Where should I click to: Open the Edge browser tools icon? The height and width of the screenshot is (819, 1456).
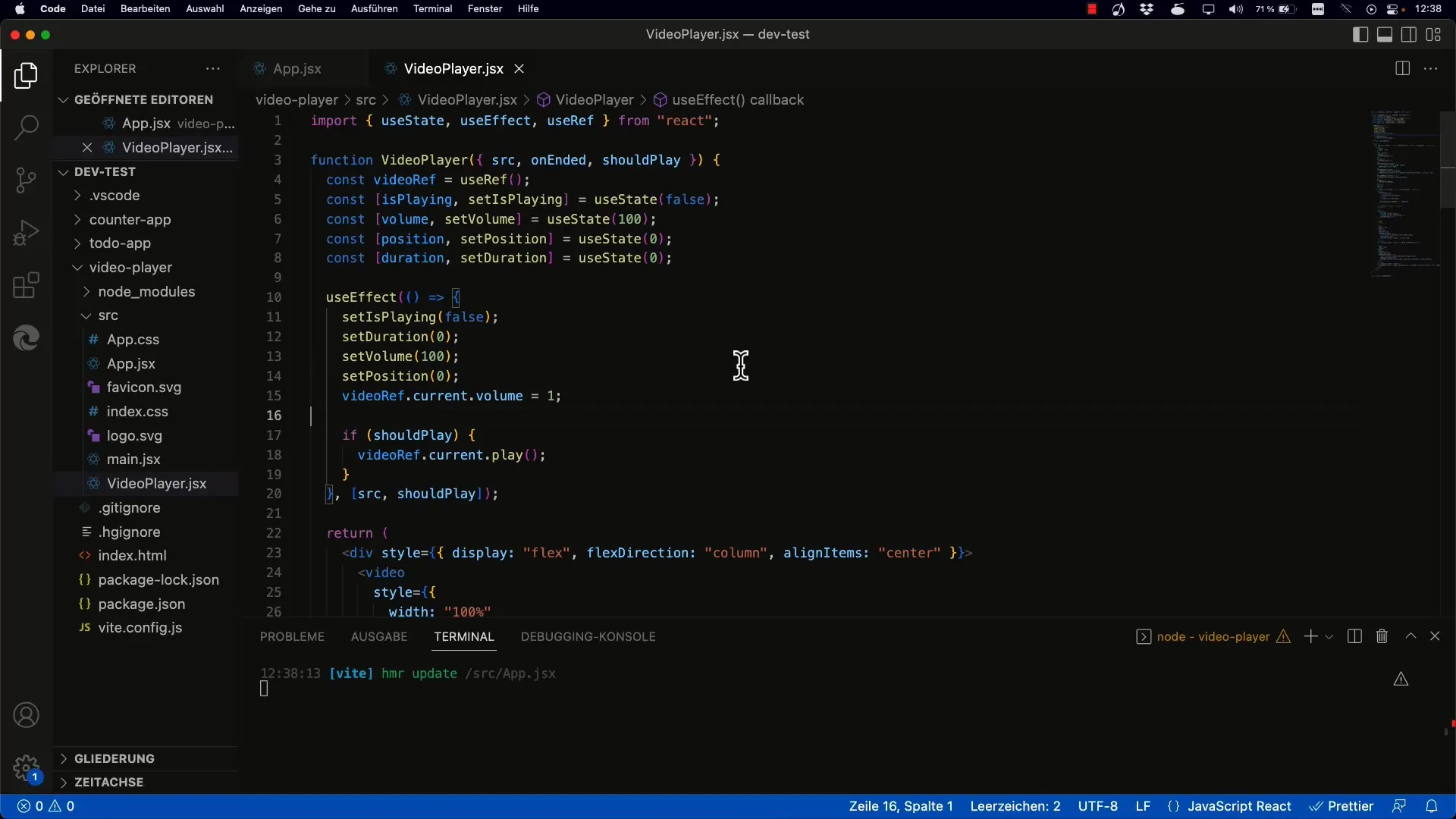point(26,338)
